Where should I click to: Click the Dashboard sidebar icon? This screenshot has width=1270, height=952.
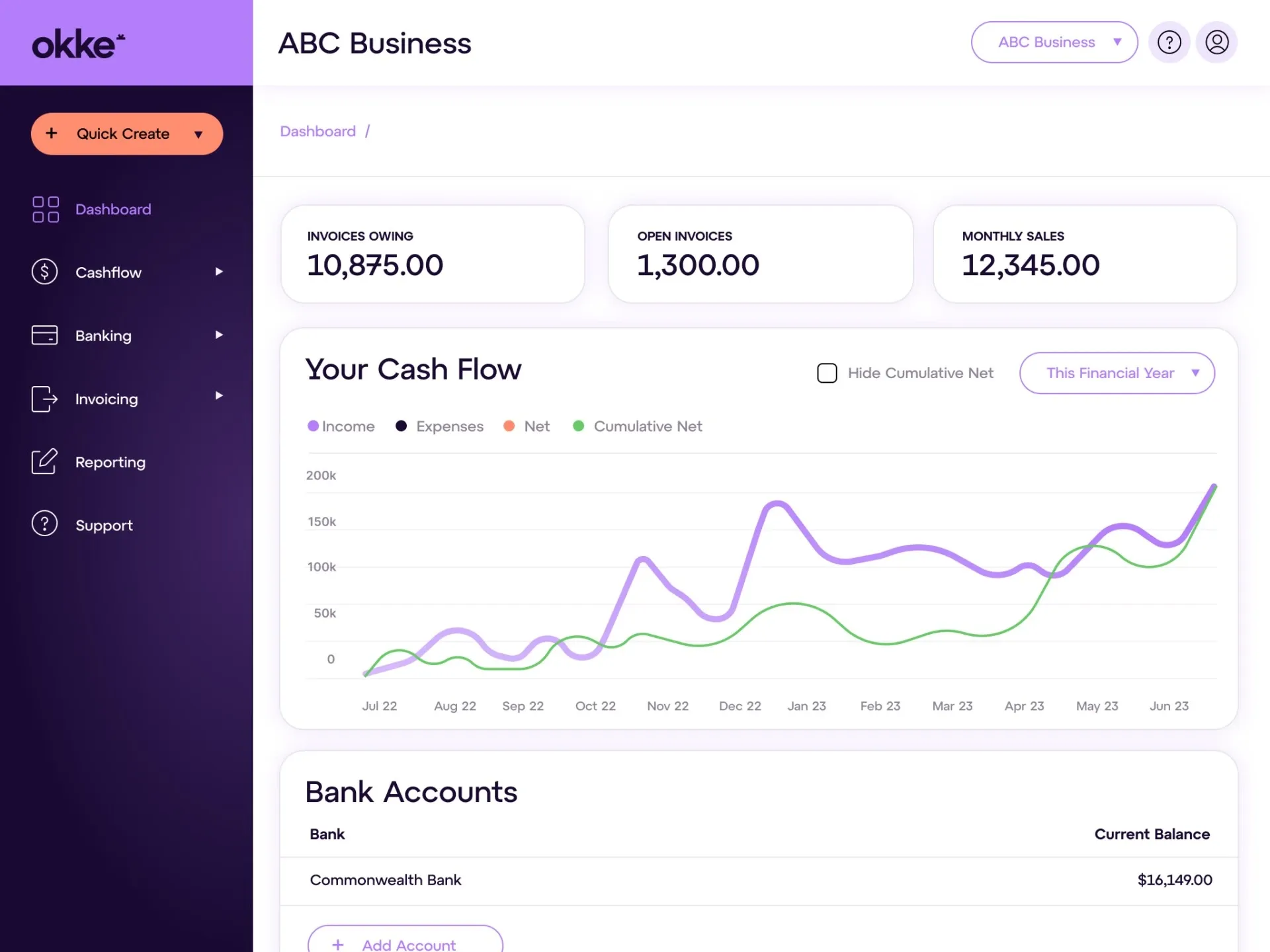pyautogui.click(x=44, y=208)
